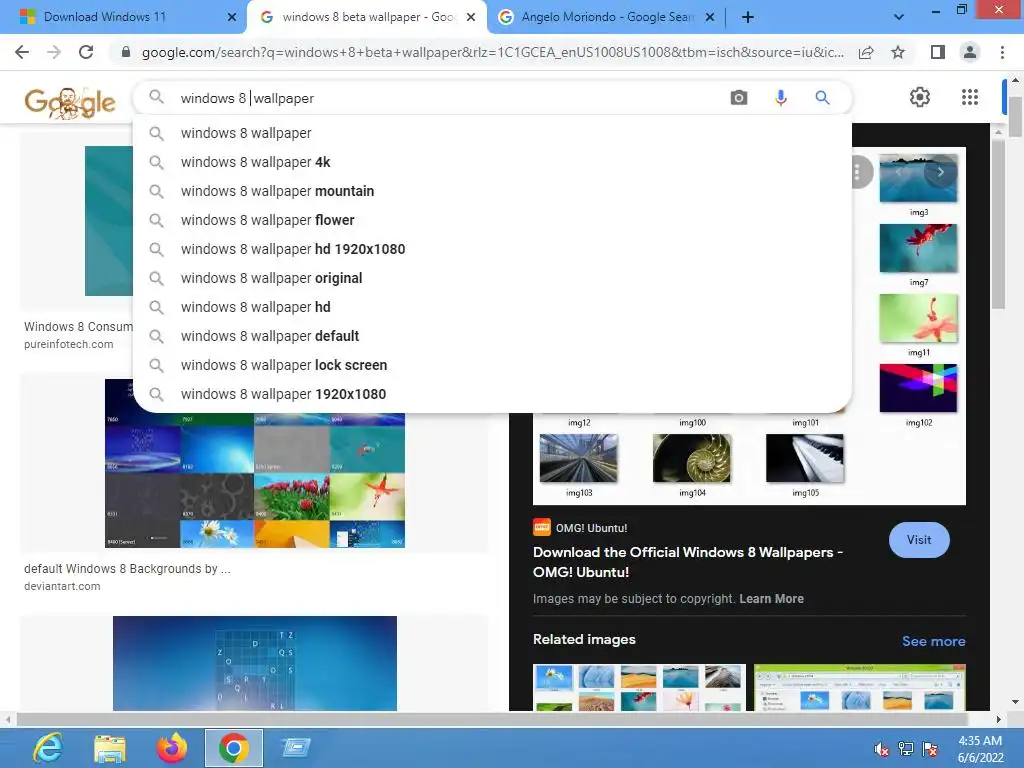This screenshot has width=1024, height=768.
Task: Bookmark this page with the star icon
Action: pos(898,52)
